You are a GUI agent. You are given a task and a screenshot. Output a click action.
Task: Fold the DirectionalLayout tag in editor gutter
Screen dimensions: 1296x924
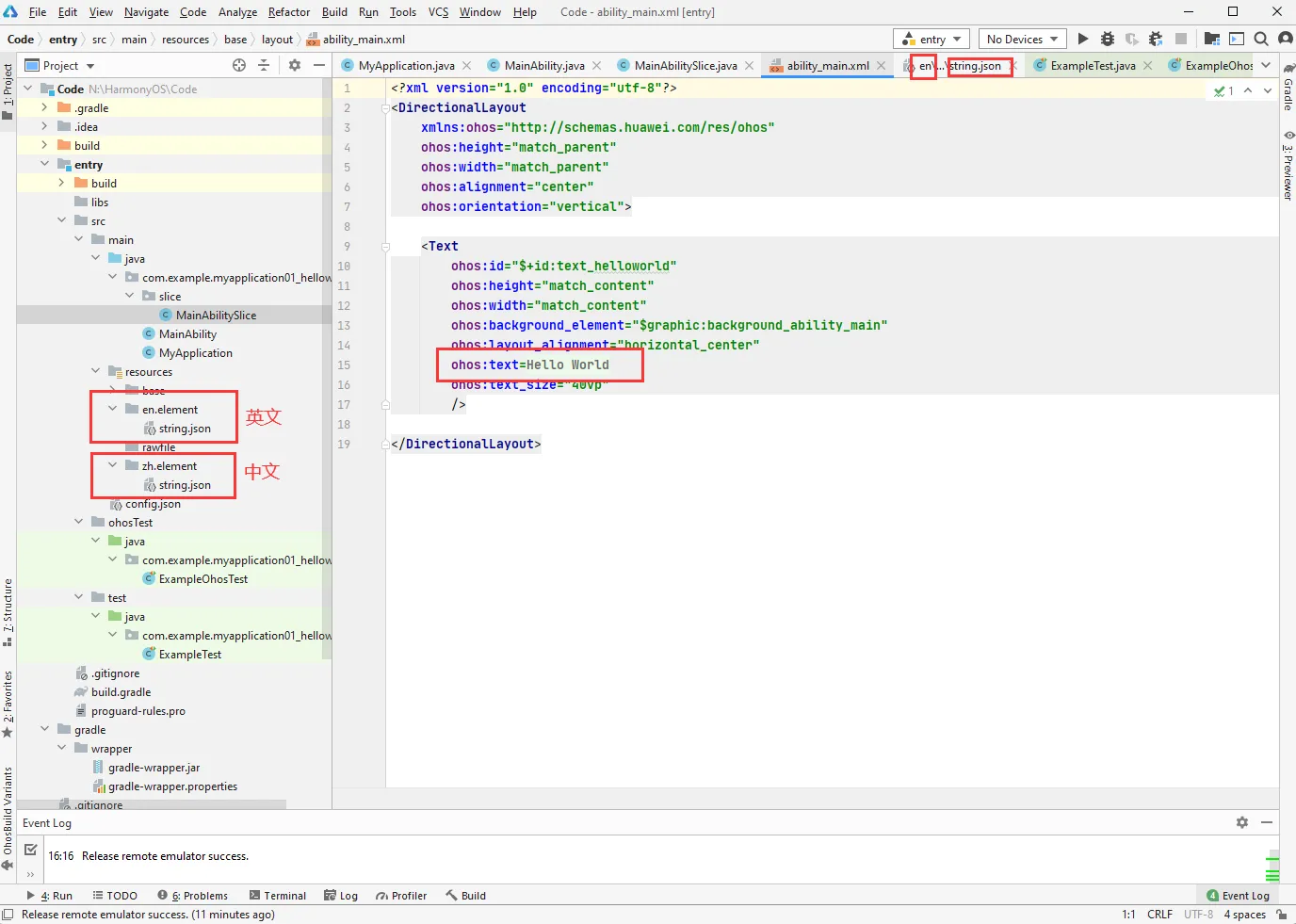(385, 107)
